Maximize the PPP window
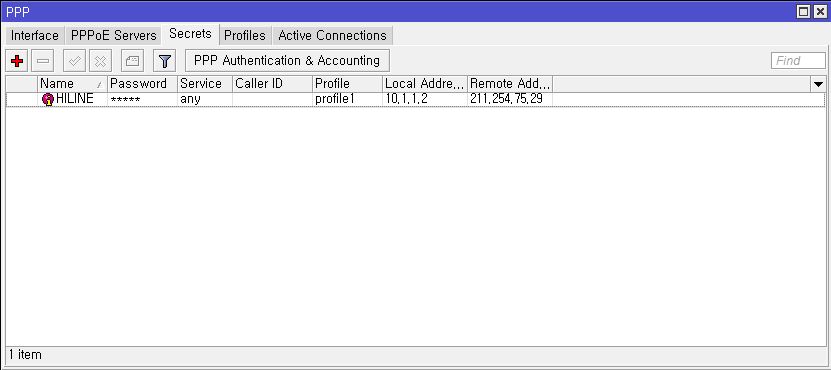The image size is (831, 370). [803, 12]
